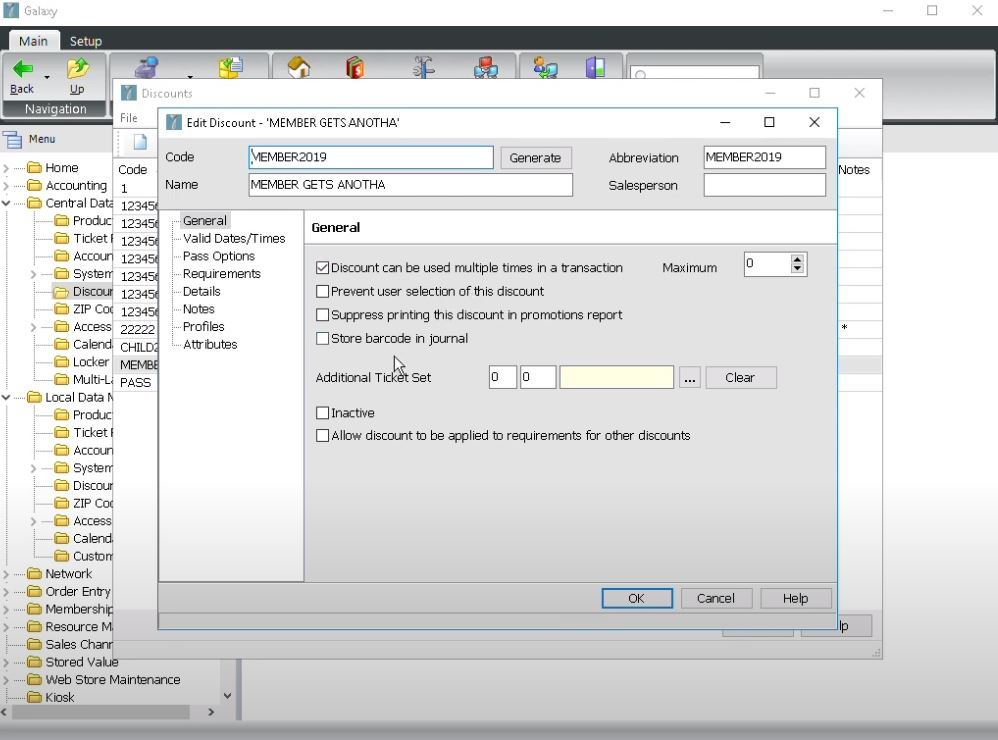Increase Maximum value with the up stepper
The width and height of the screenshot is (998, 740).
click(x=797, y=258)
